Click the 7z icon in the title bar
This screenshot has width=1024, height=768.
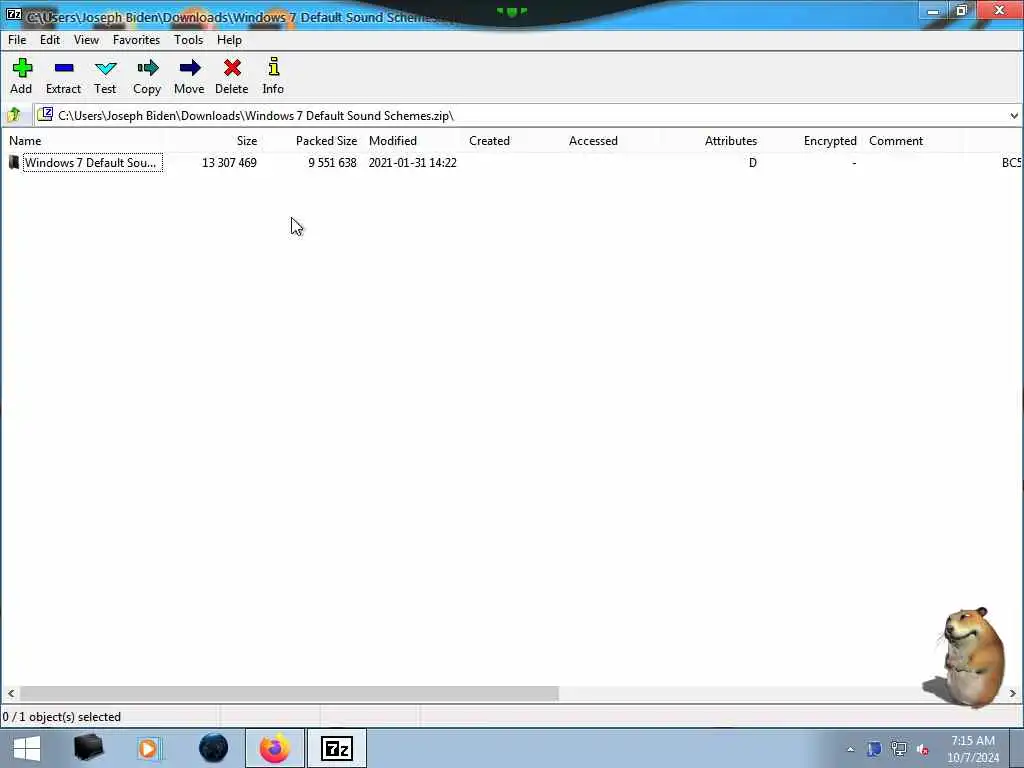(x=14, y=14)
